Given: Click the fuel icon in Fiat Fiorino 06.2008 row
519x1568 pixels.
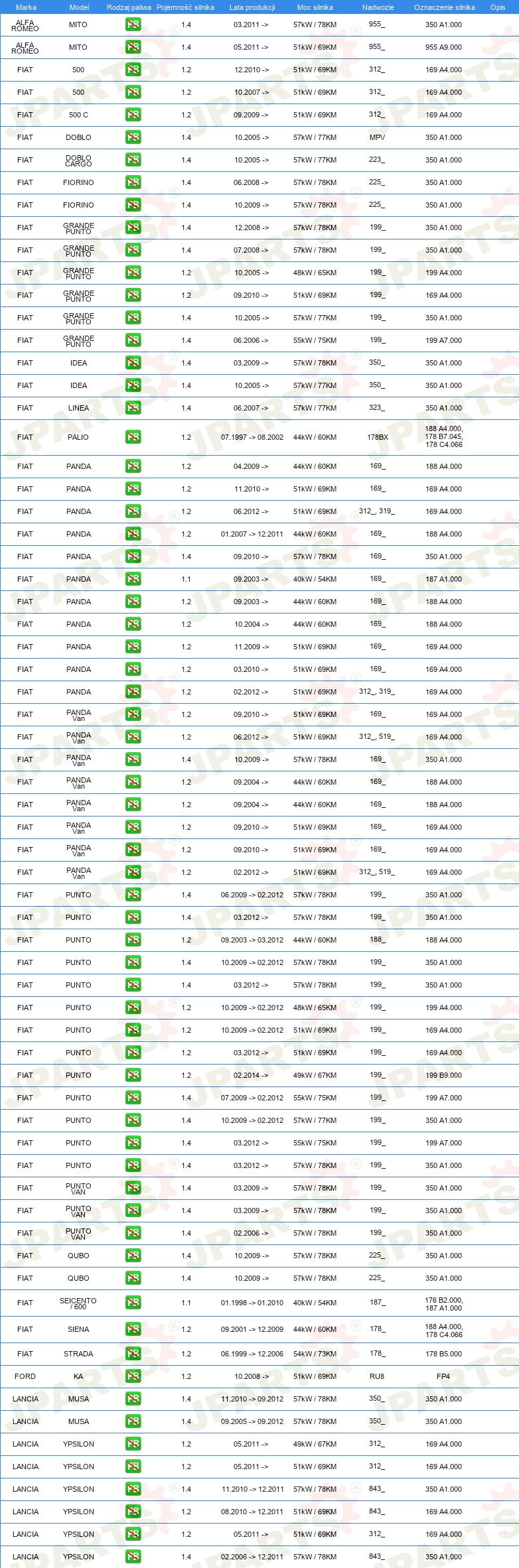Looking at the screenshot, I should click(x=133, y=182).
